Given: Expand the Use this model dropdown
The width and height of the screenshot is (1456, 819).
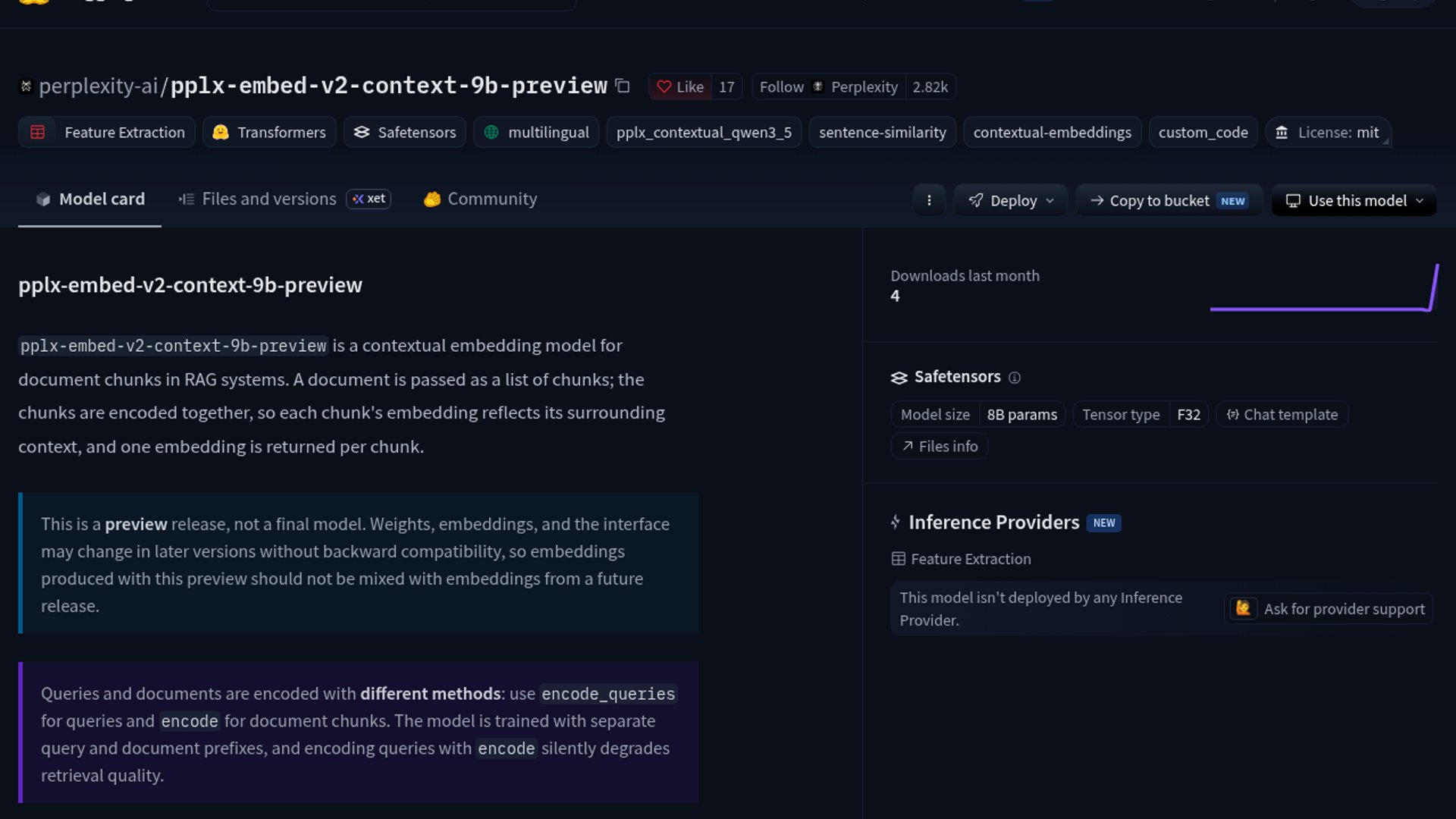Looking at the screenshot, I should [x=1354, y=200].
